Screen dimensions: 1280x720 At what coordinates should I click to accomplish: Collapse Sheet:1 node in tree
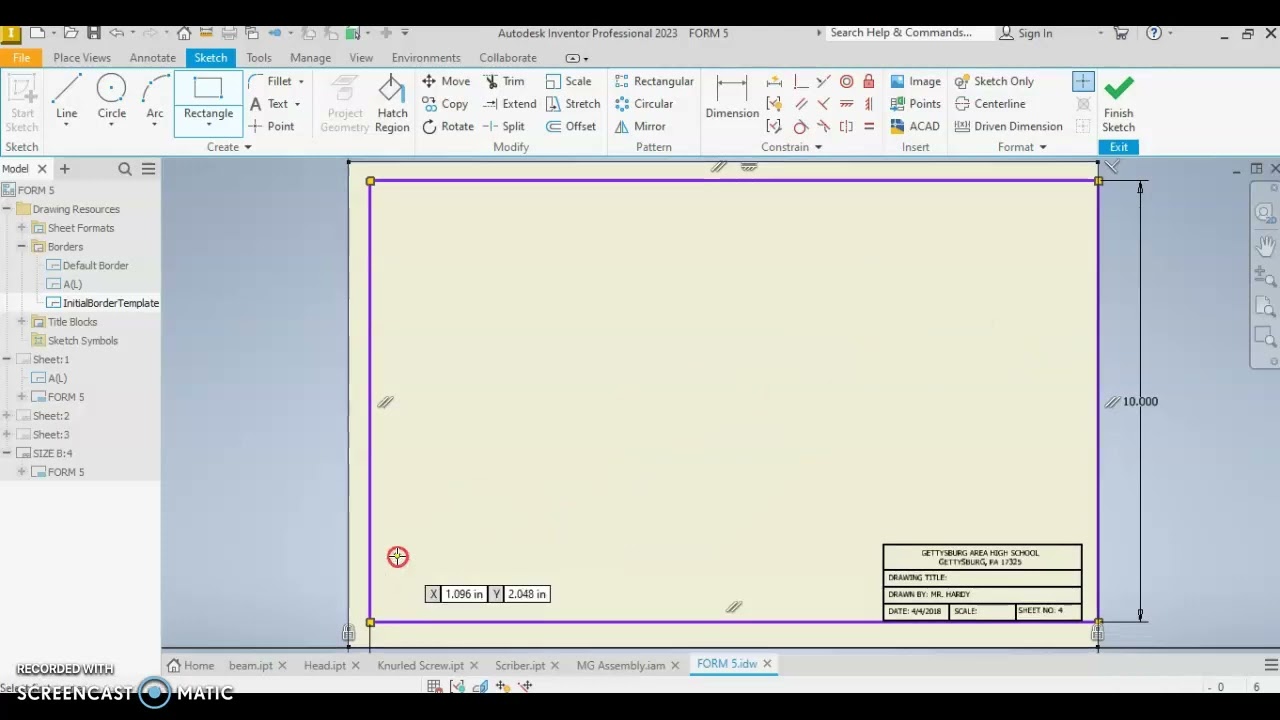tap(7, 359)
